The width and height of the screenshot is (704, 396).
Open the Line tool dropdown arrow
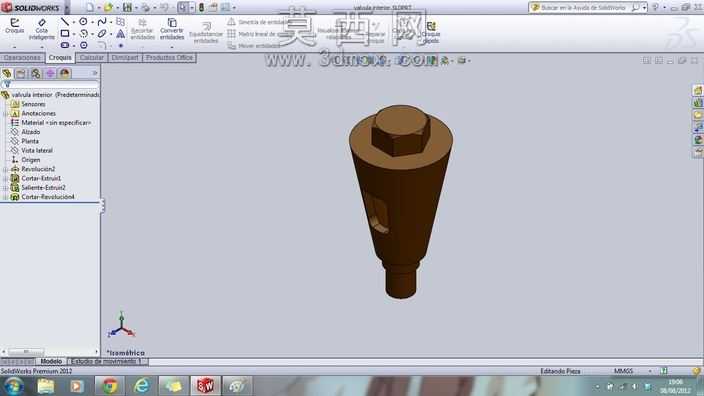[x=74, y=22]
